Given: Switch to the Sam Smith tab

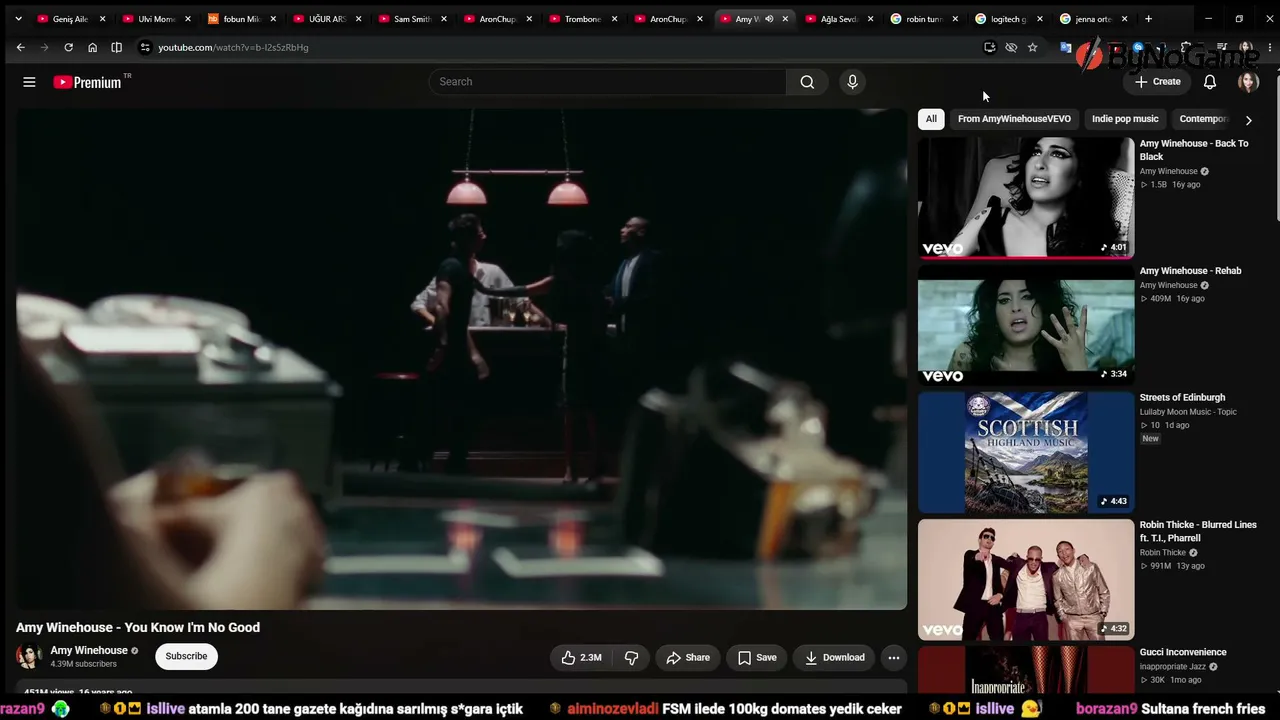Looking at the screenshot, I should pos(412,19).
